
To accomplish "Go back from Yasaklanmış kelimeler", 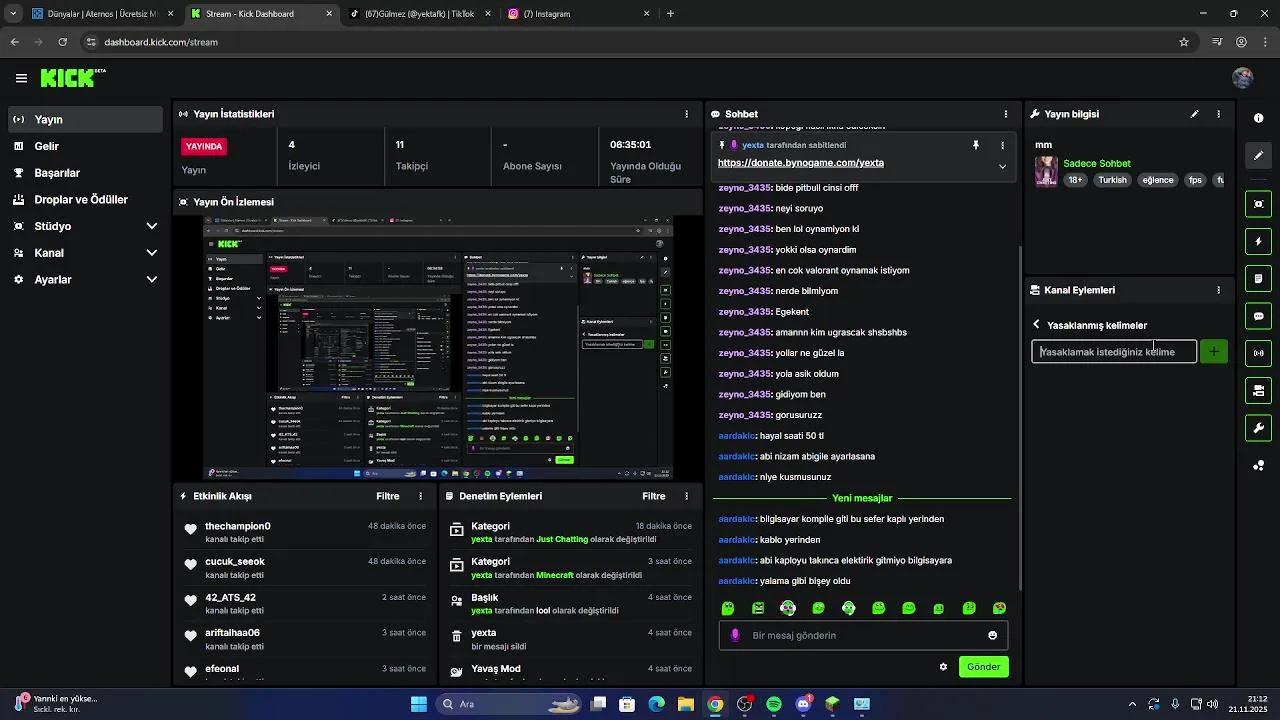I will pyautogui.click(x=1036, y=325).
